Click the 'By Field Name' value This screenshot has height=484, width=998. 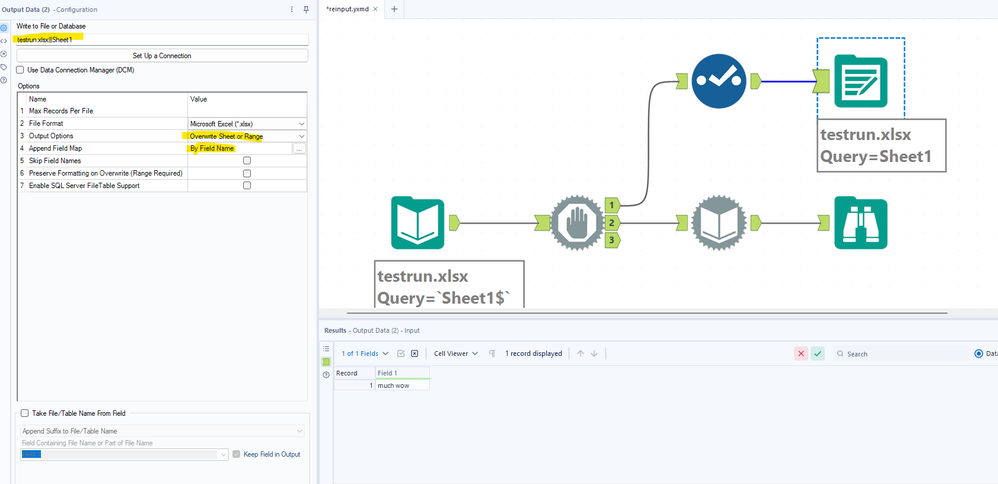point(212,148)
